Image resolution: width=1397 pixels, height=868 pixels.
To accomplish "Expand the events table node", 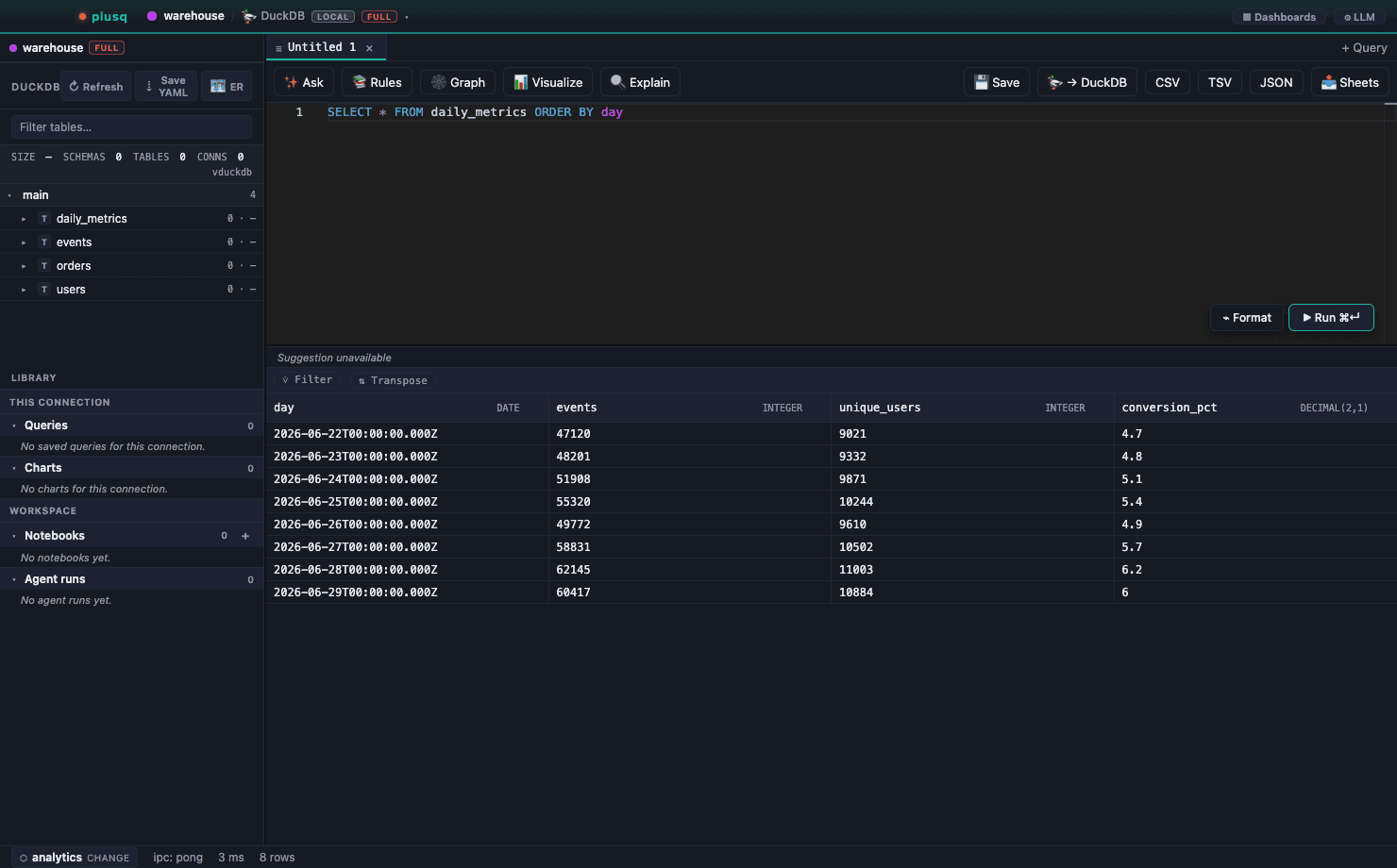I will click(x=25, y=242).
